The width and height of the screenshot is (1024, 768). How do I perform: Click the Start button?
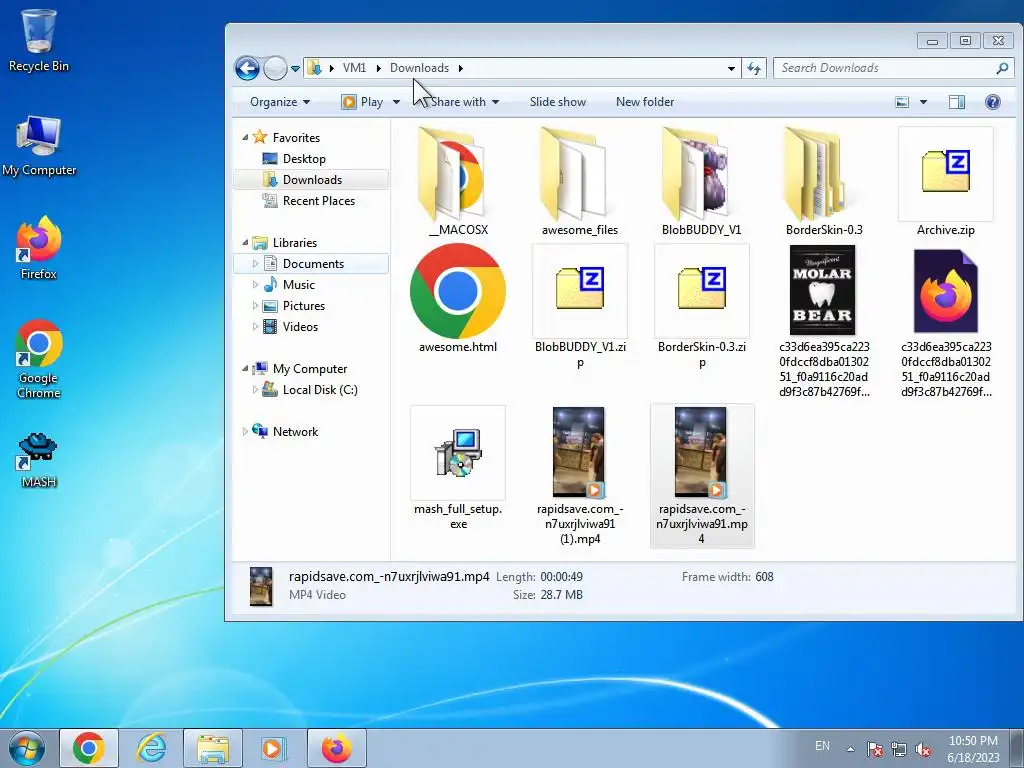coord(26,748)
